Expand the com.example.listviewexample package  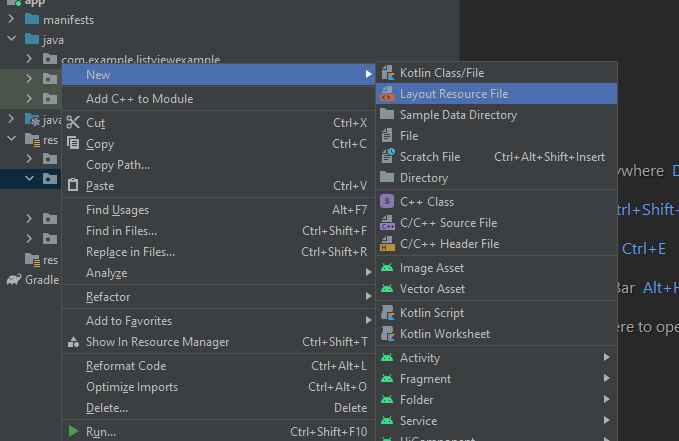pos(29,58)
